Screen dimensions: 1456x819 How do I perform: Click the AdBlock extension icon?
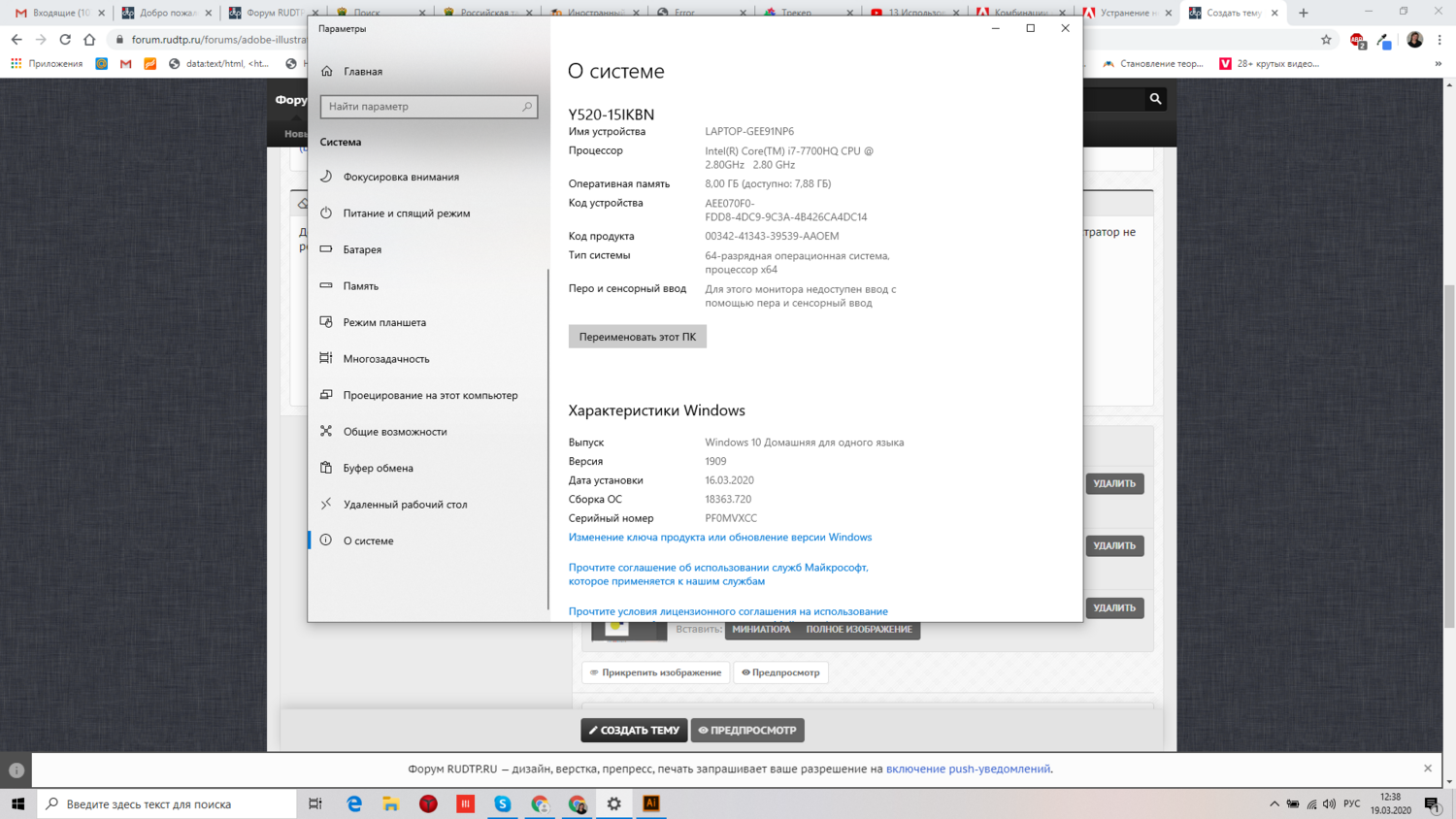point(1358,40)
